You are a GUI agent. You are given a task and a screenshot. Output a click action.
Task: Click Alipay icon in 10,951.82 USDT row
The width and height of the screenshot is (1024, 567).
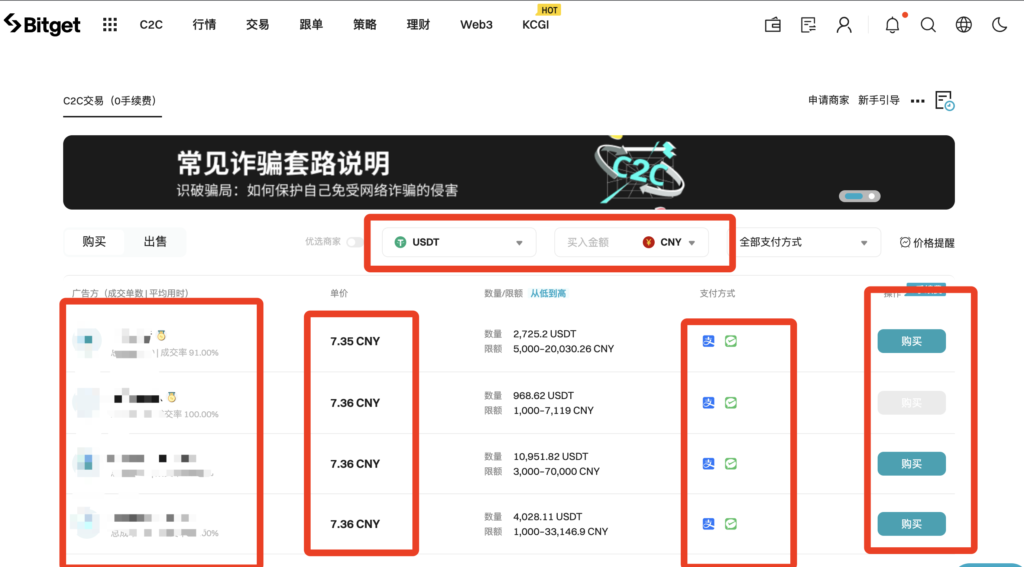pos(709,463)
